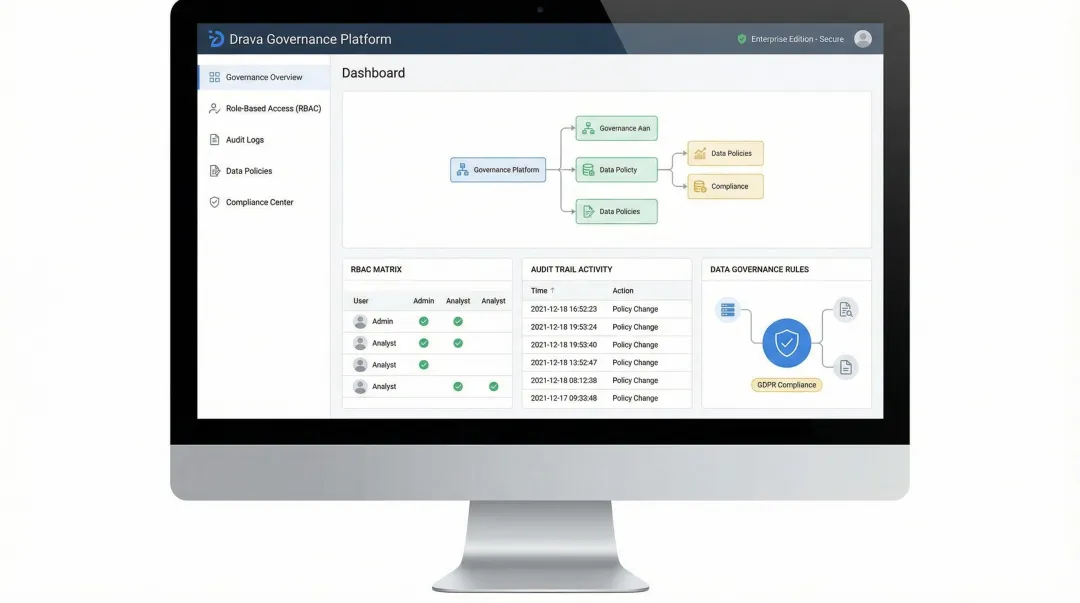Toggle the Analyst checkmark in the second row

click(458, 342)
